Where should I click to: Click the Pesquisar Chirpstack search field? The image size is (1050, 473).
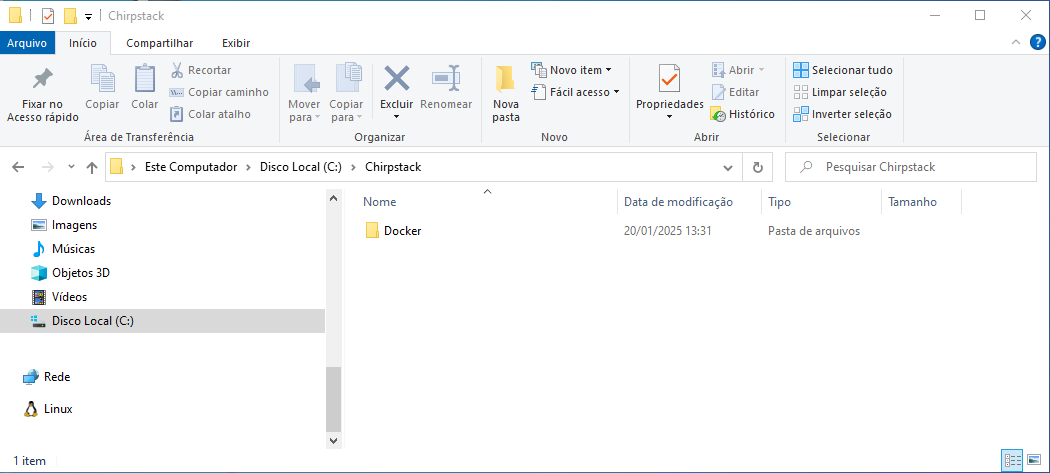coord(911,167)
